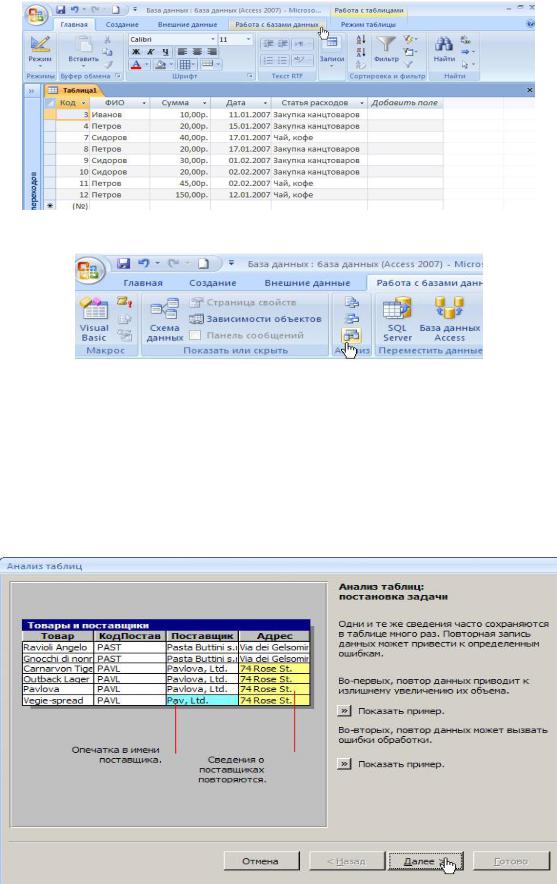Toggle bold Ж formatting
557x884 pixels.
pos(136,52)
